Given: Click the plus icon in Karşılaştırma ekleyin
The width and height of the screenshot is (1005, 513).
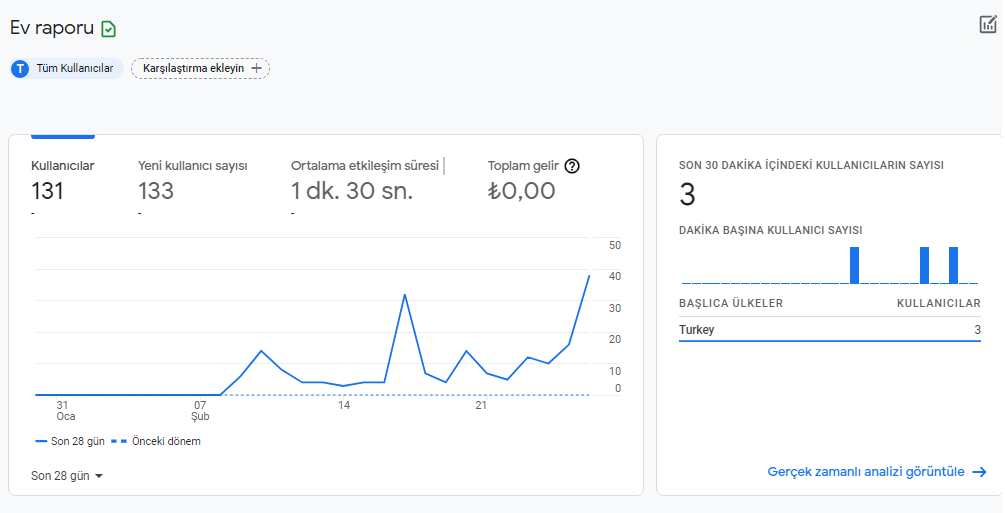Looking at the screenshot, I should pos(256,68).
